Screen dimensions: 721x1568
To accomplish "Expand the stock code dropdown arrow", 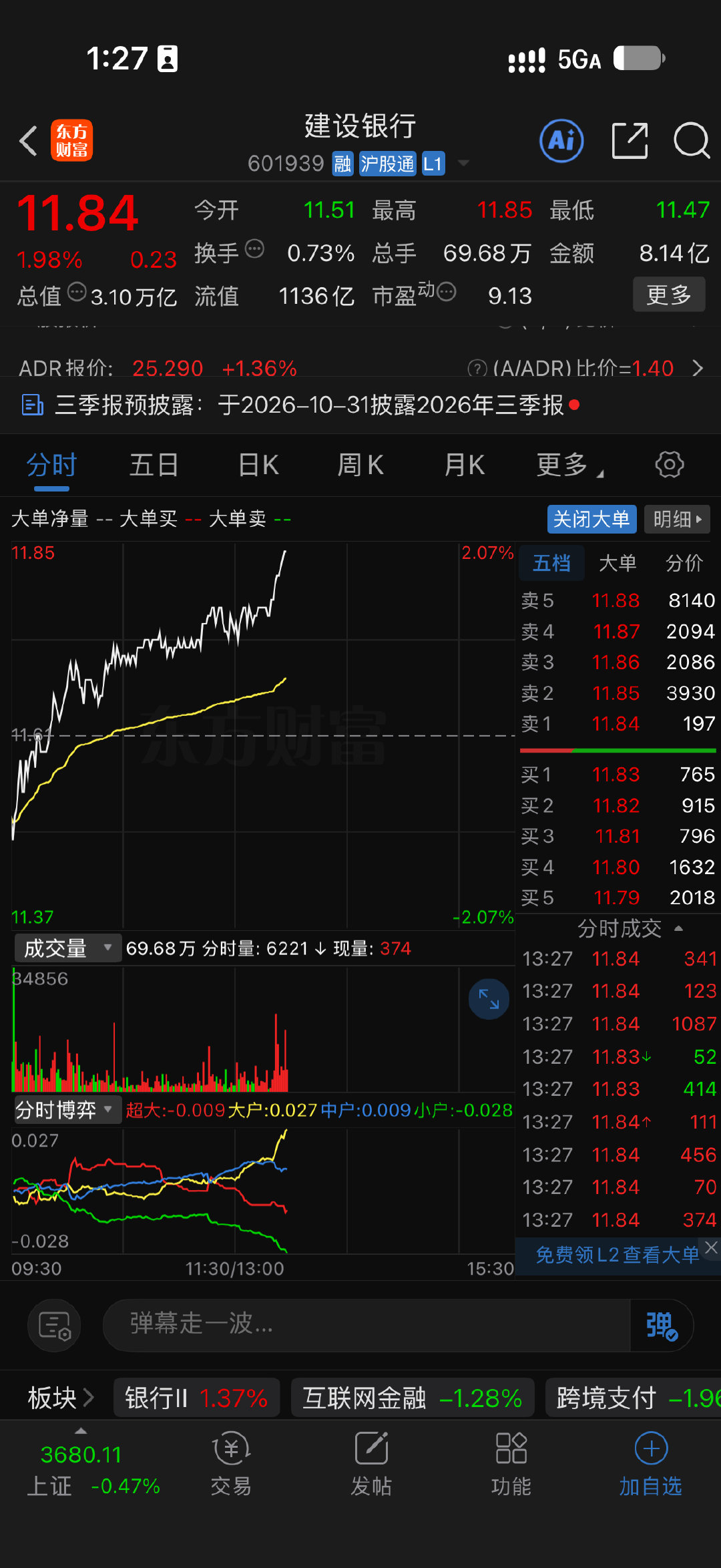I will (463, 164).
